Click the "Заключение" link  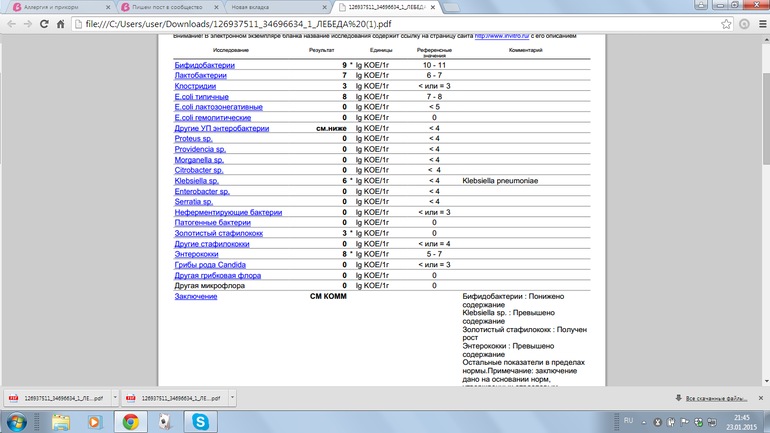click(196, 296)
